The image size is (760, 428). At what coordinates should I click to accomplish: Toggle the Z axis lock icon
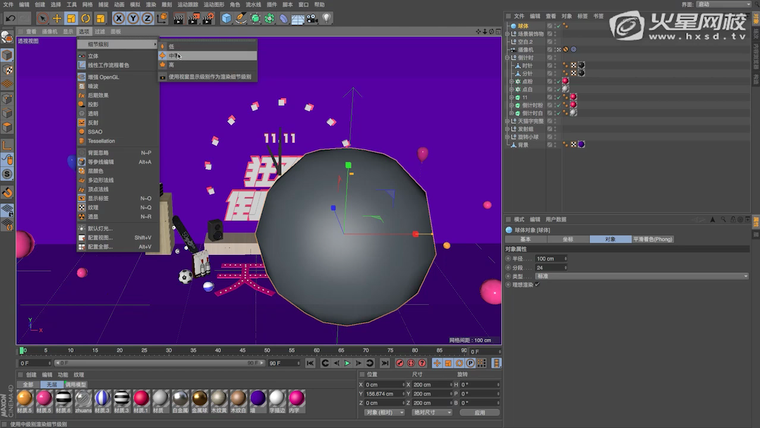click(147, 18)
